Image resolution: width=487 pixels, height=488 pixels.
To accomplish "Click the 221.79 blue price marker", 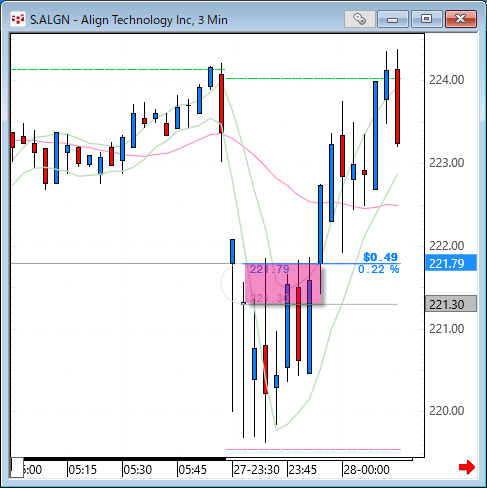I will coord(451,263).
